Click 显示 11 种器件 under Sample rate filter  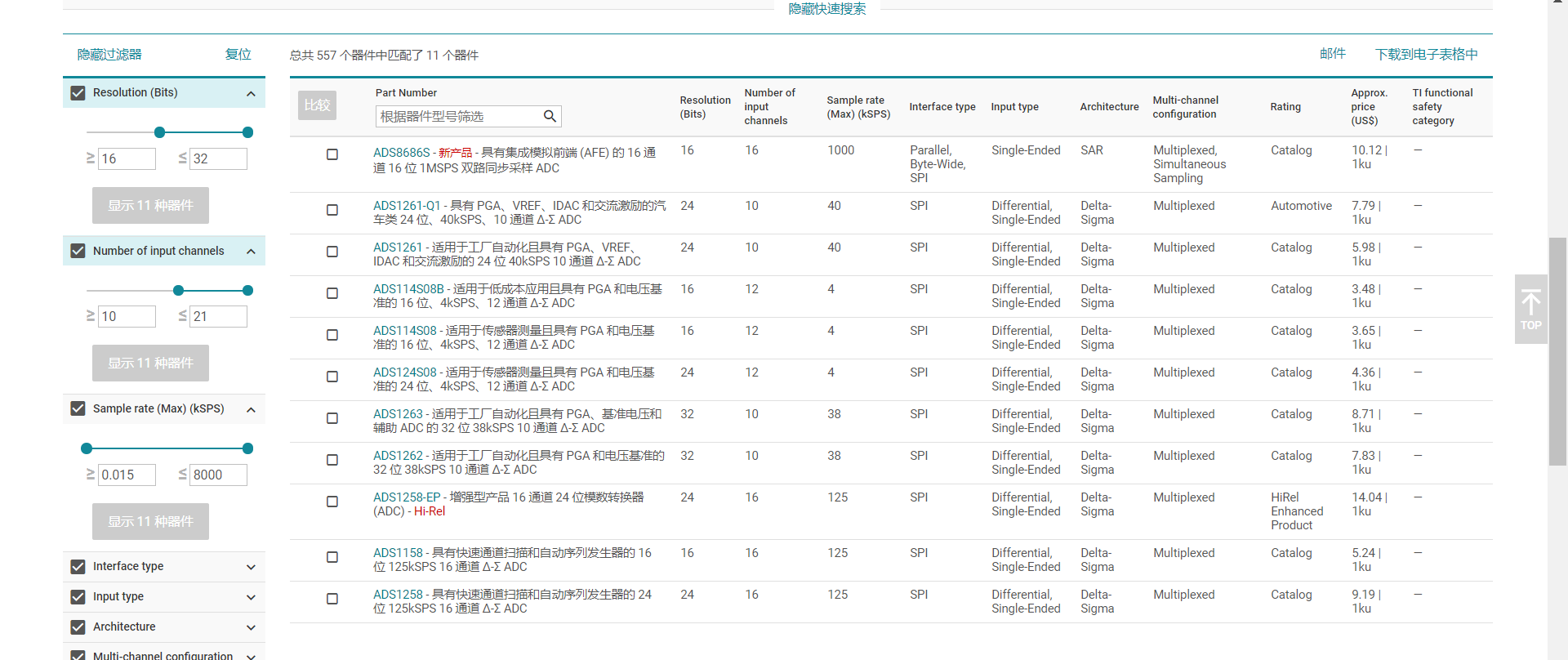(x=150, y=521)
